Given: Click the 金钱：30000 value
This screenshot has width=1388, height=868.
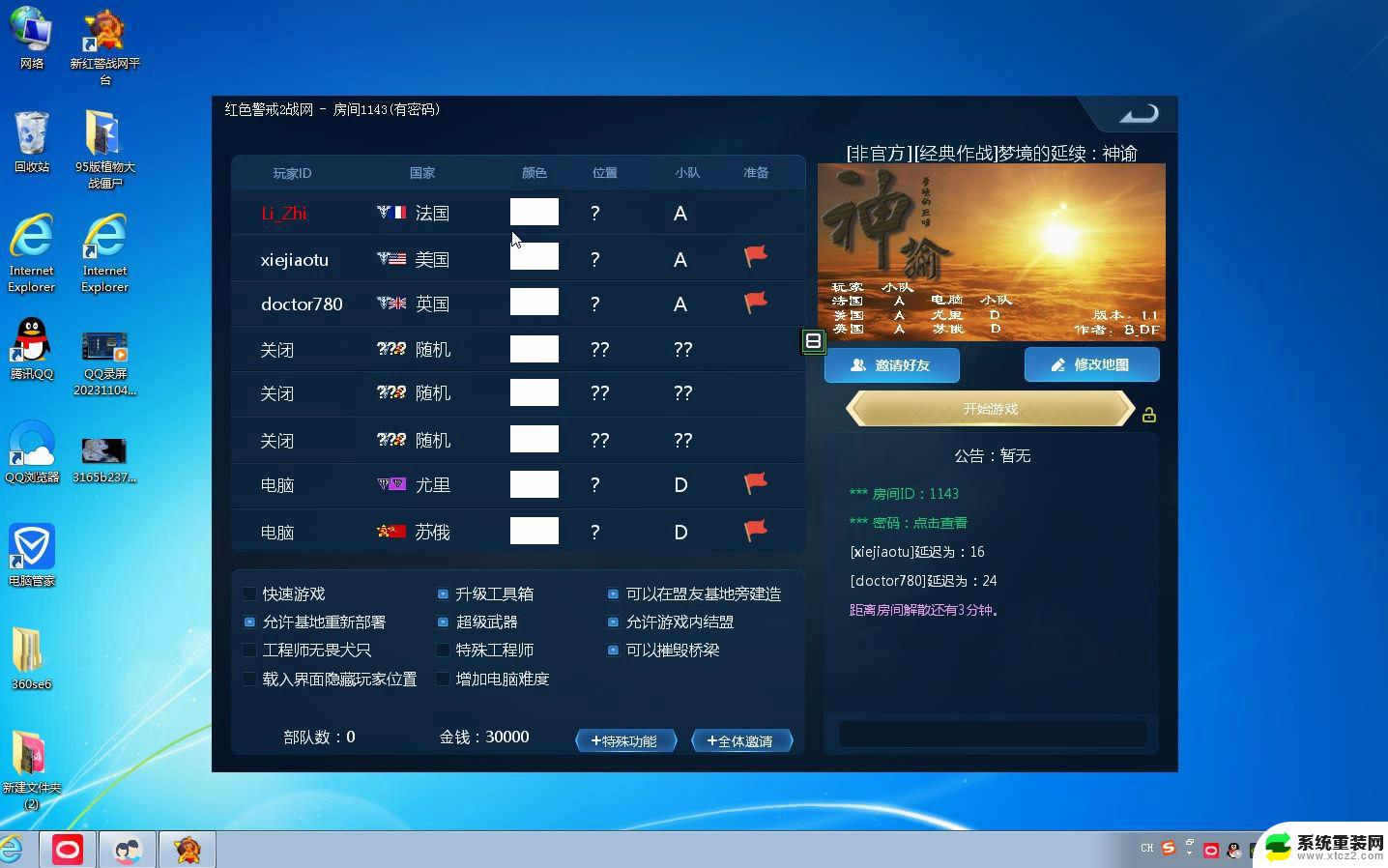Looking at the screenshot, I should (484, 737).
